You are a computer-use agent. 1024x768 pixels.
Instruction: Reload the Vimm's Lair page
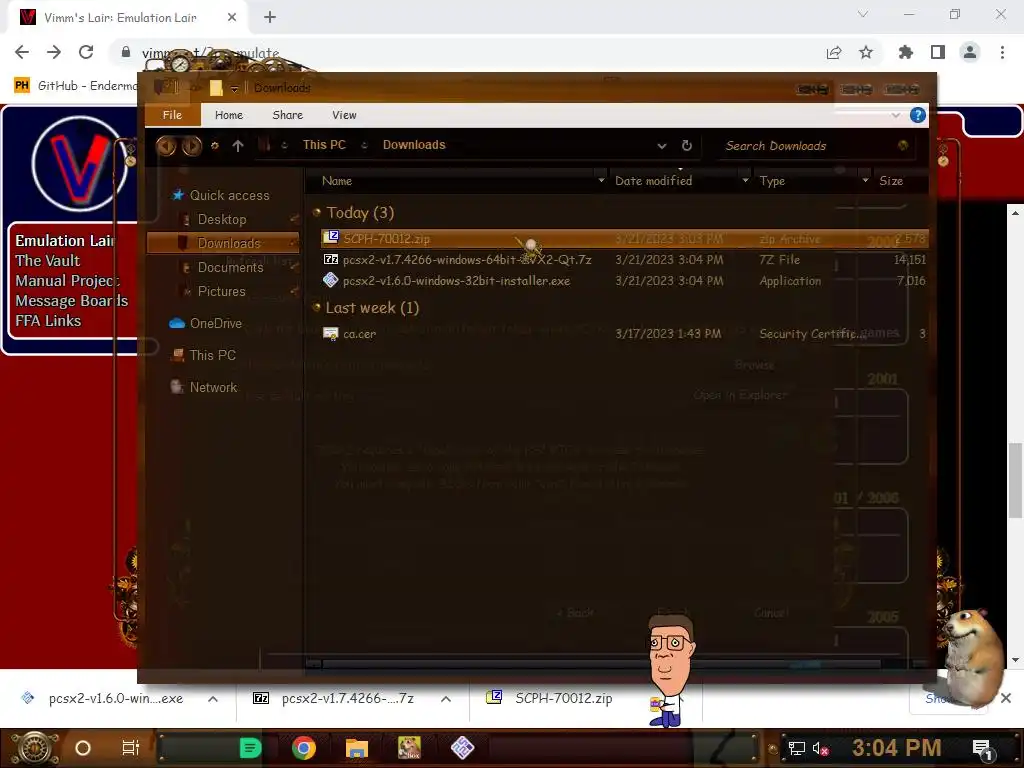[86, 52]
